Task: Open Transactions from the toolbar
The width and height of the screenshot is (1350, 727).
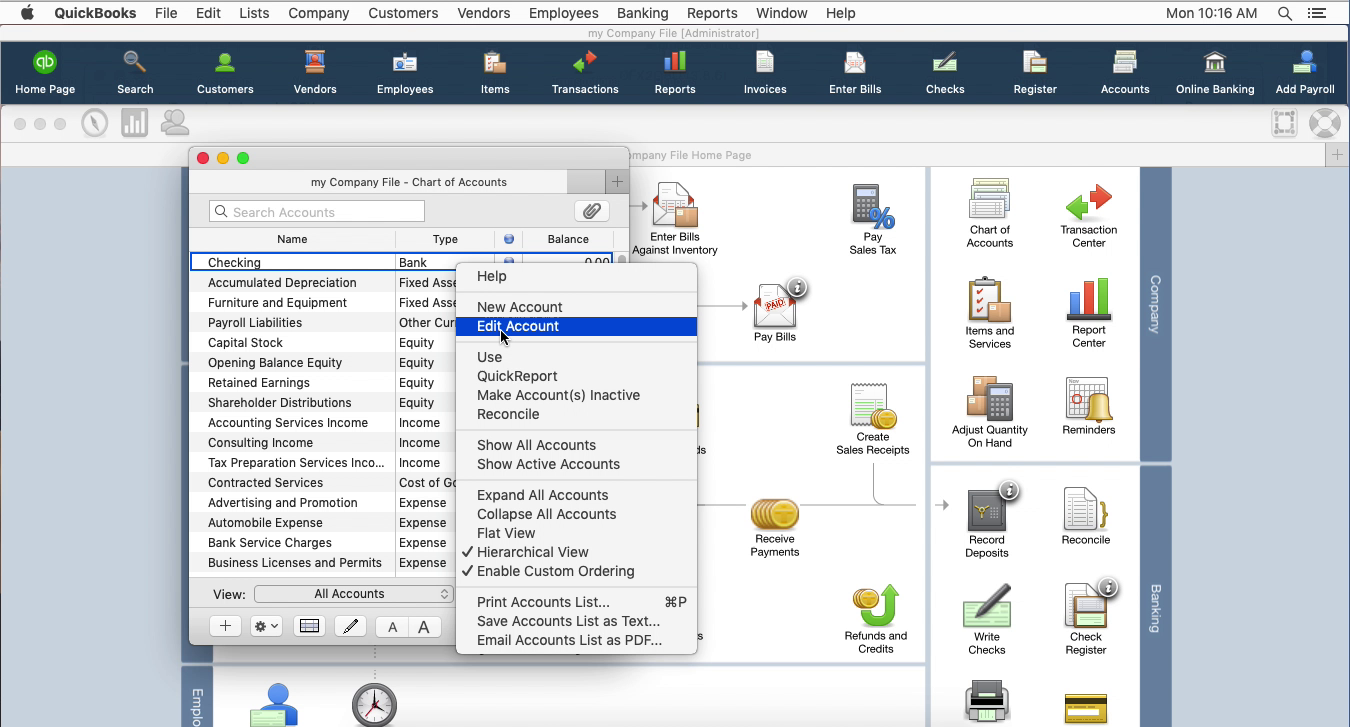Action: tap(585, 73)
